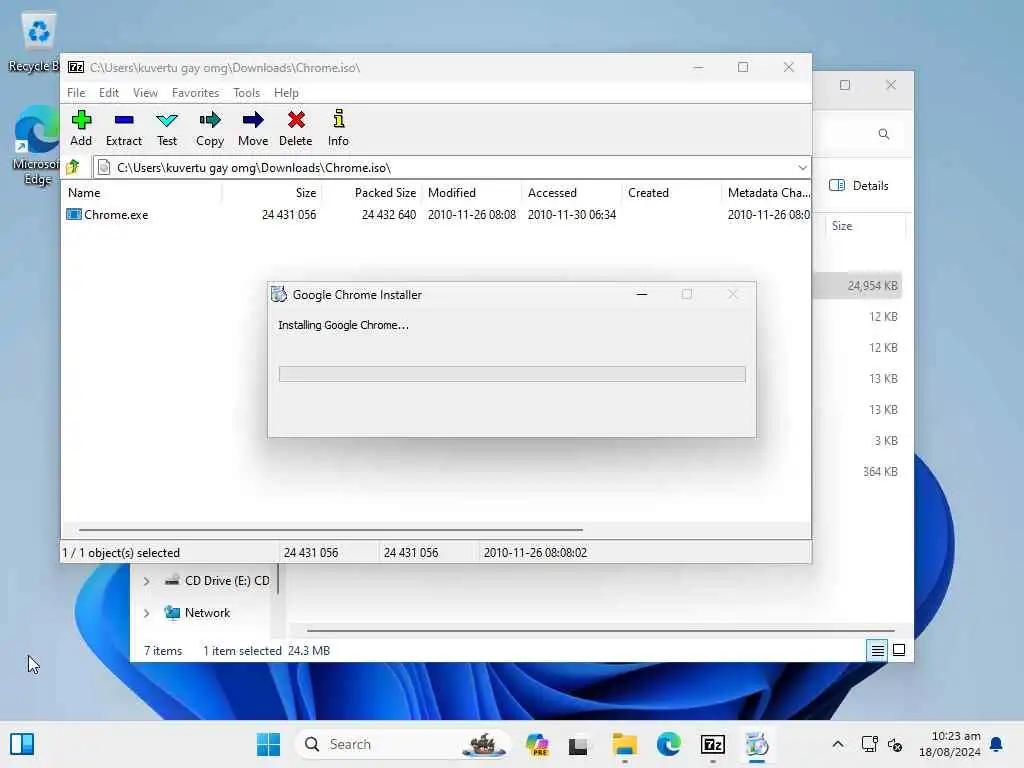The image size is (1024, 768).
Task: Show hidden system tray icons chevron
Action: [x=838, y=744]
